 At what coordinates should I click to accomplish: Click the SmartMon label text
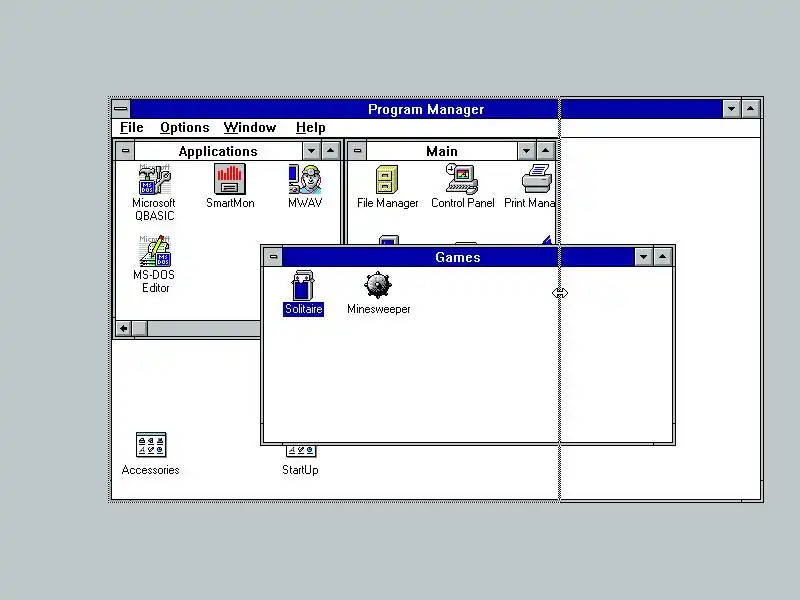coord(230,203)
